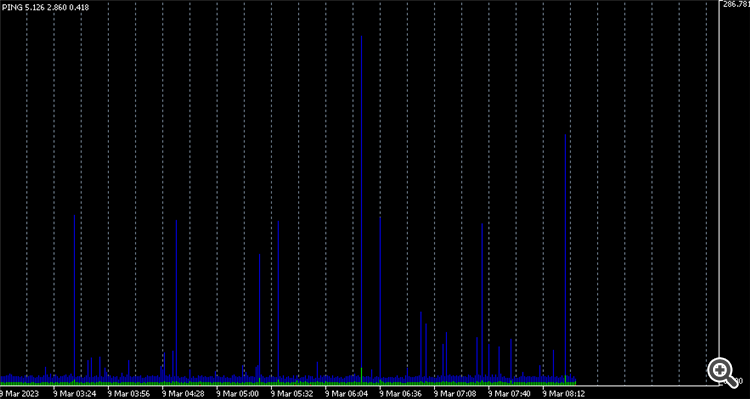Click the 286.781 scale value
Viewport: 750px width, 399px height.
coord(736,4)
